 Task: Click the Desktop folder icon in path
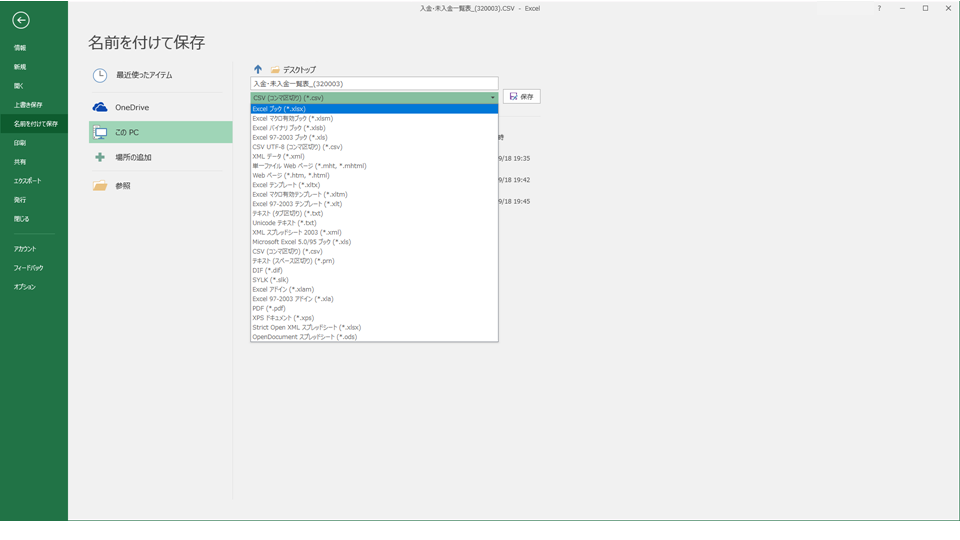click(275, 70)
